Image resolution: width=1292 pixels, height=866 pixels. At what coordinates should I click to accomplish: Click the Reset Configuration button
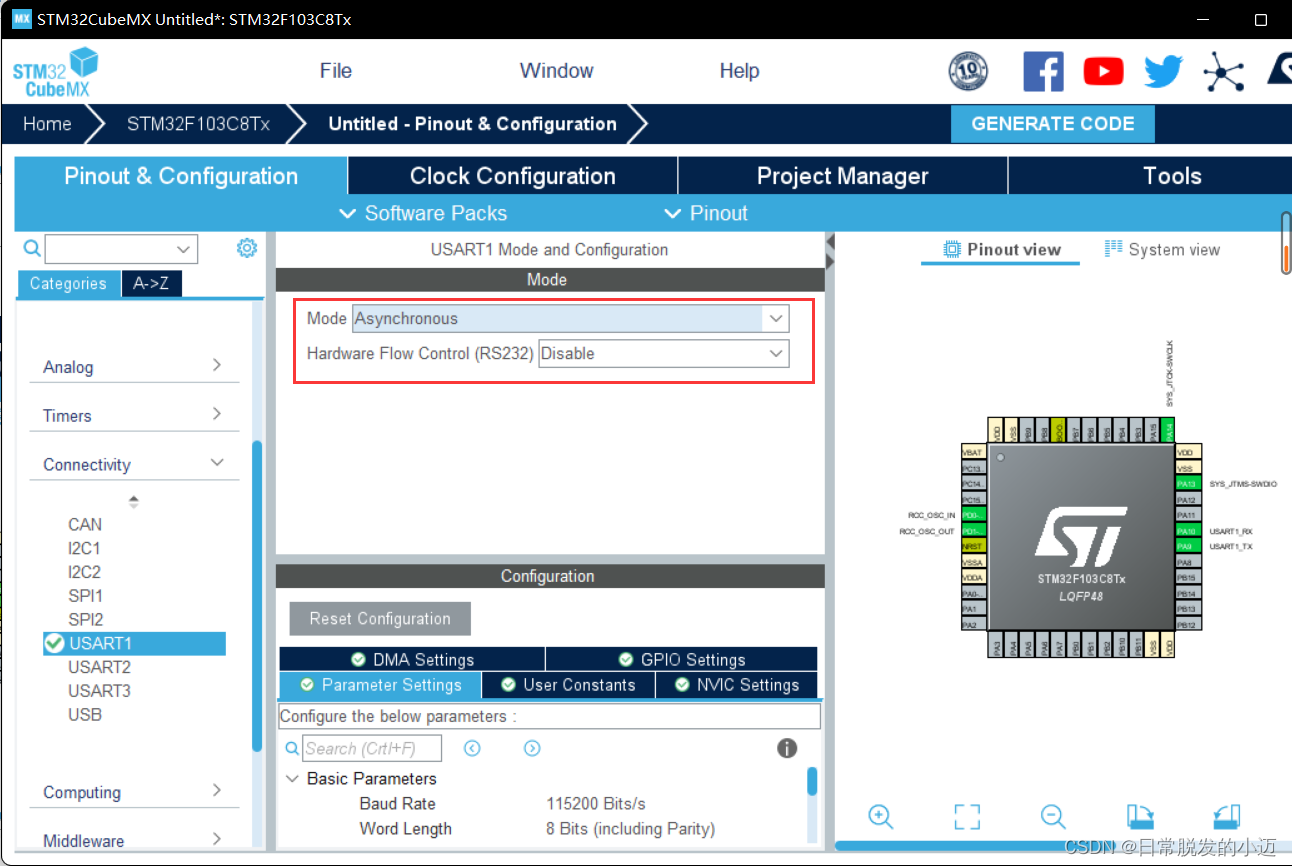pos(380,619)
